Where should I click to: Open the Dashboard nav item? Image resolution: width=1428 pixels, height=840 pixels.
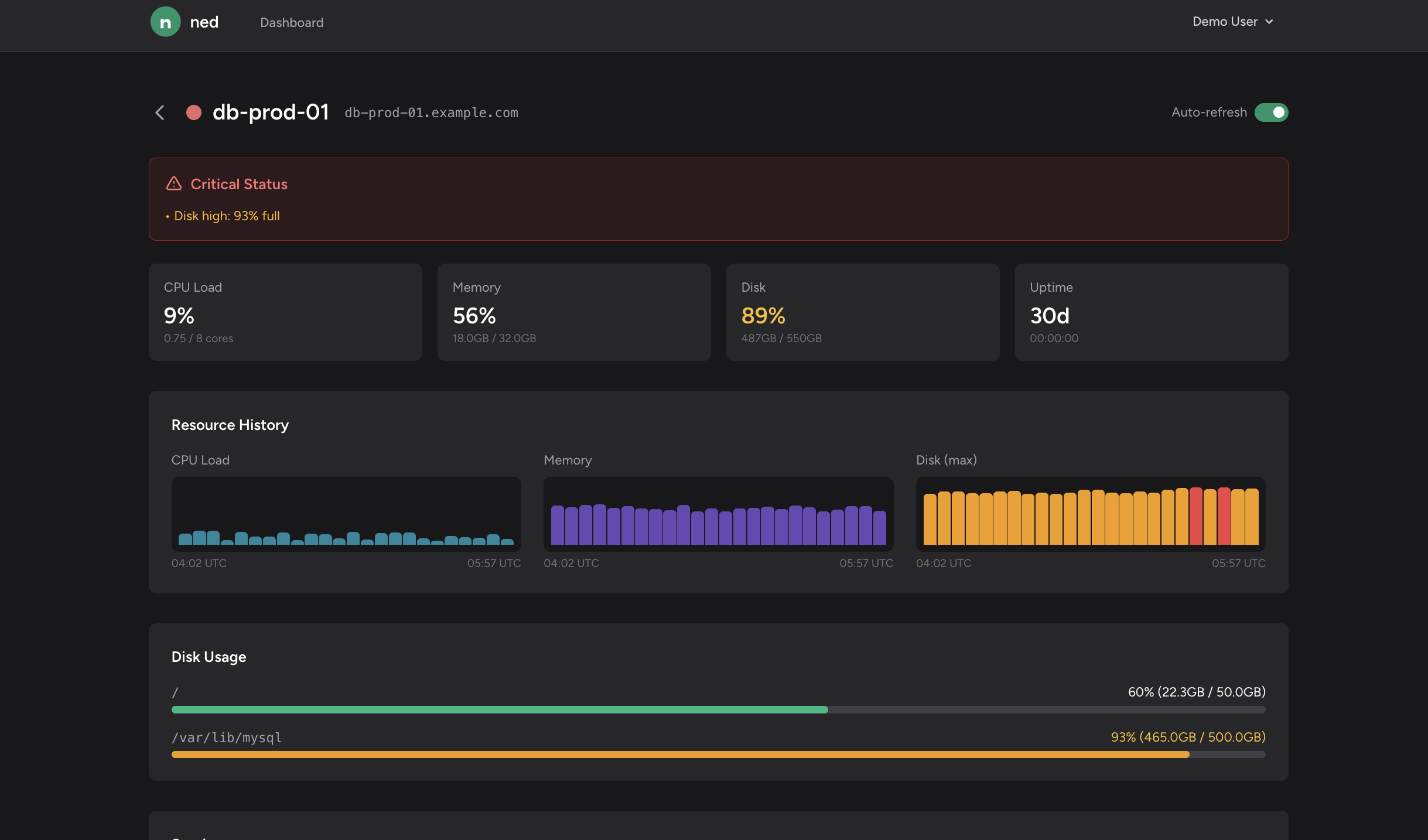[x=292, y=22]
